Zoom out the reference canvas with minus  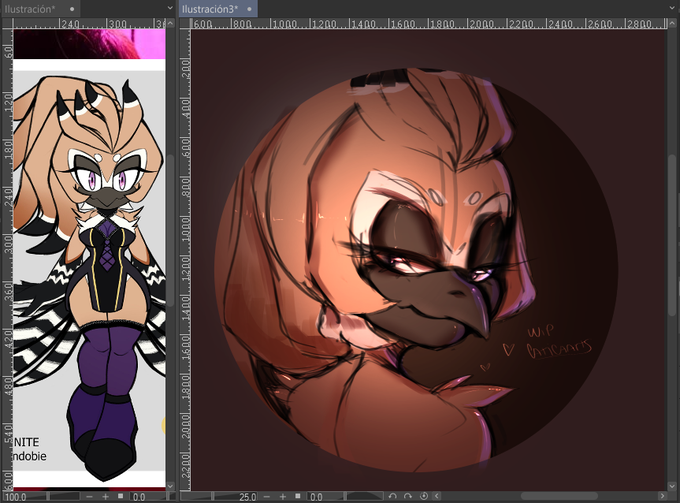coord(89,497)
